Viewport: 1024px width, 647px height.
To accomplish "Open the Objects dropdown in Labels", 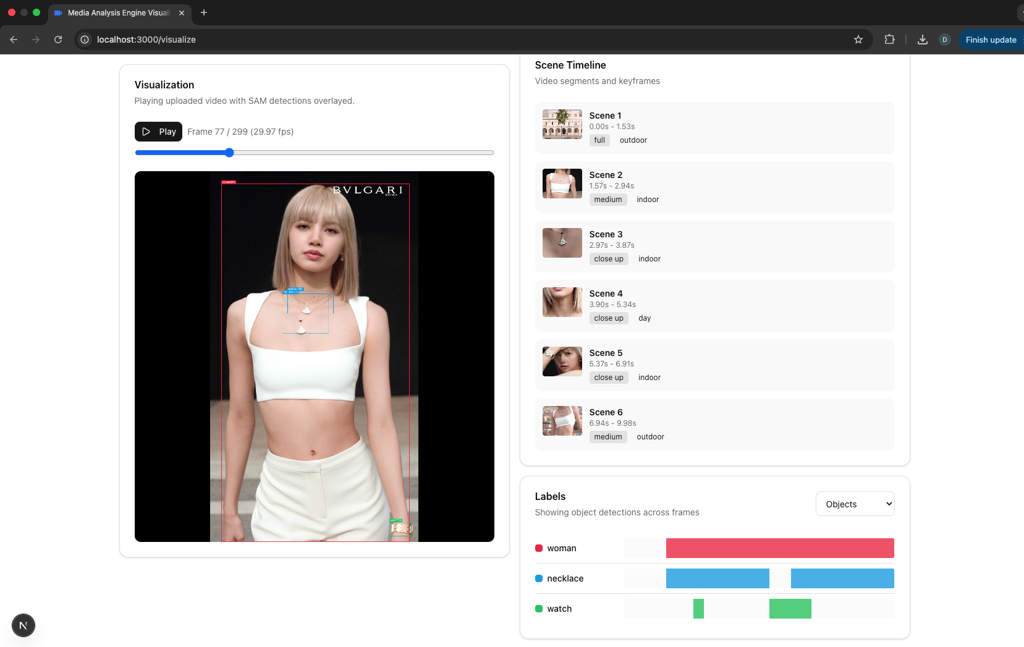I will coord(855,504).
